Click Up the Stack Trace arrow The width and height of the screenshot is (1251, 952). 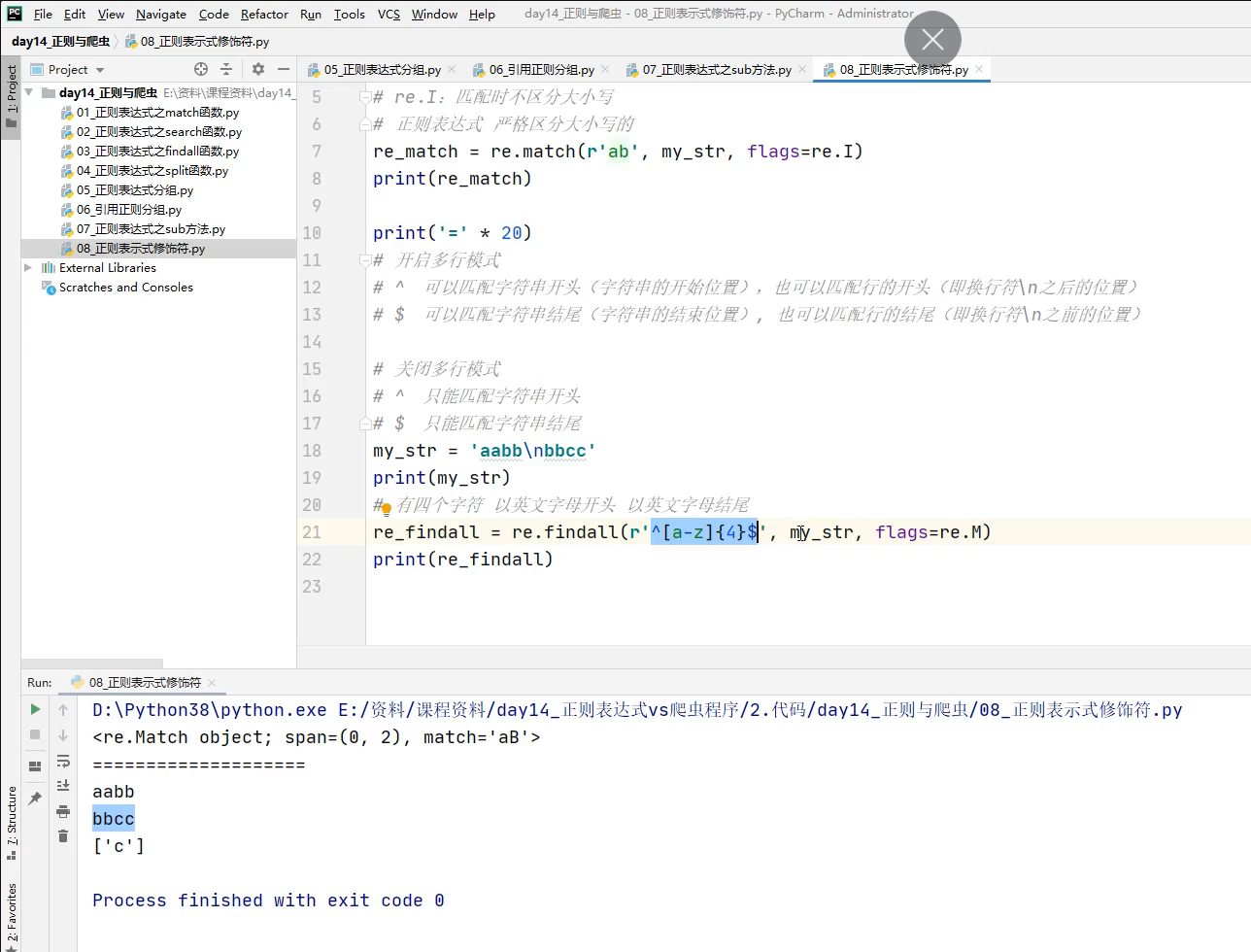(63, 709)
